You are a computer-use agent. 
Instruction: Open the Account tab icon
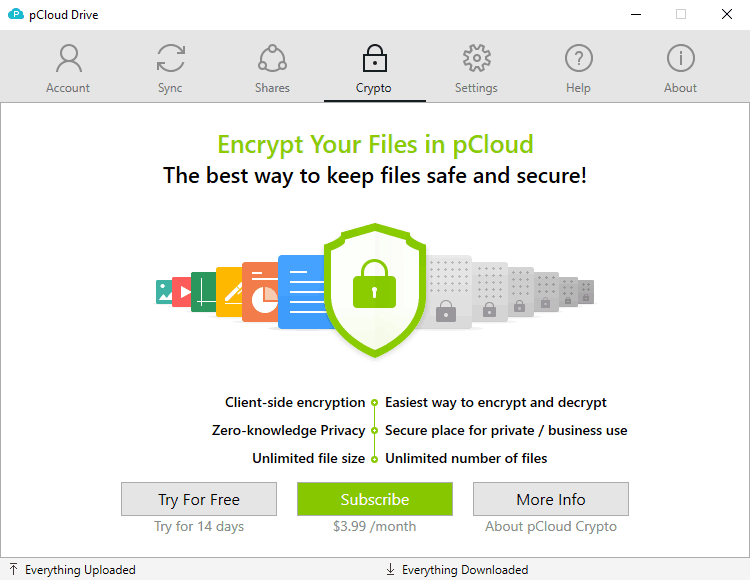click(69, 58)
